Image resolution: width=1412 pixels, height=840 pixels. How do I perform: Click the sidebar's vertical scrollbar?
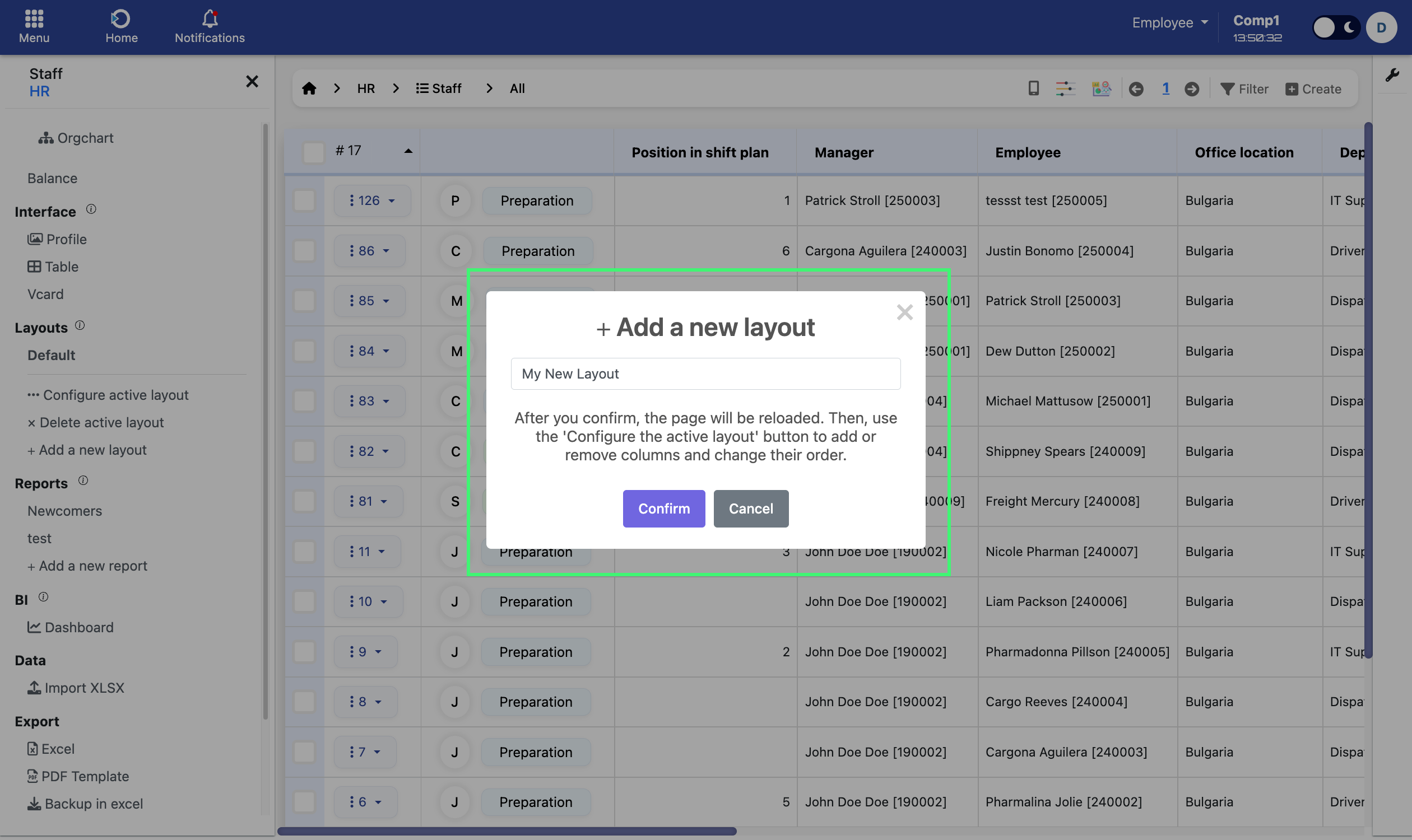[x=265, y=422]
